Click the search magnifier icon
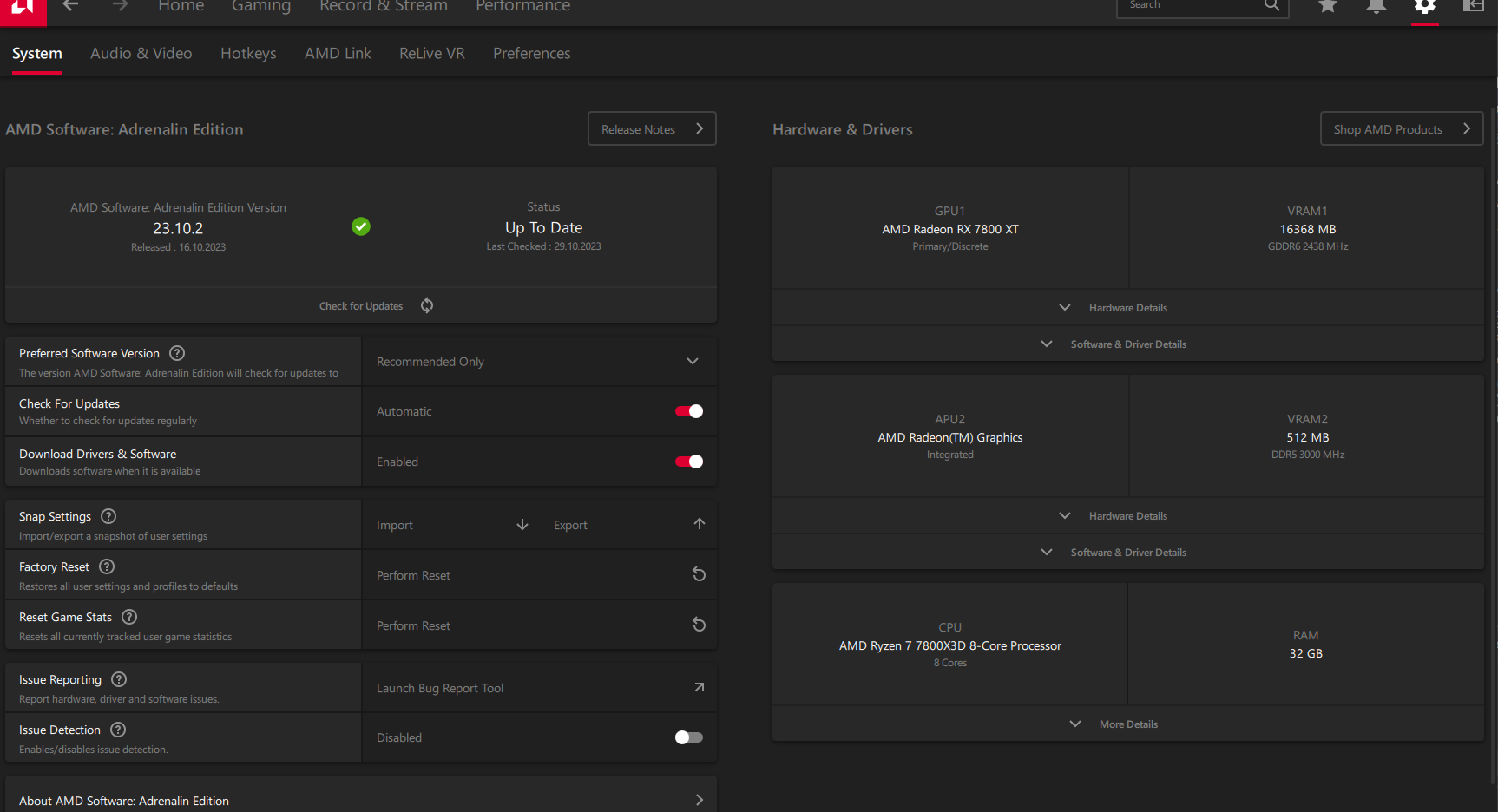Image resolution: width=1498 pixels, height=812 pixels. (x=1271, y=5)
